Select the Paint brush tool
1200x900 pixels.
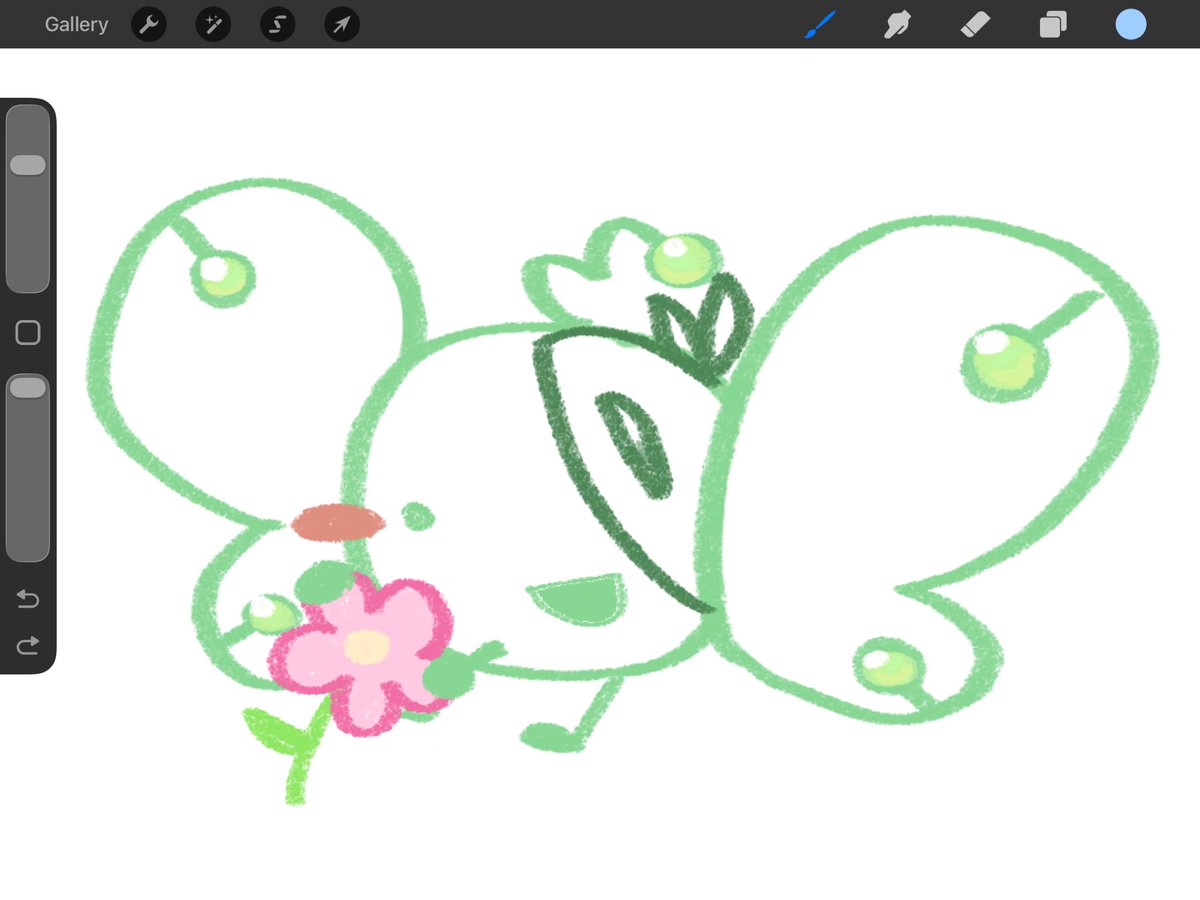click(820, 24)
